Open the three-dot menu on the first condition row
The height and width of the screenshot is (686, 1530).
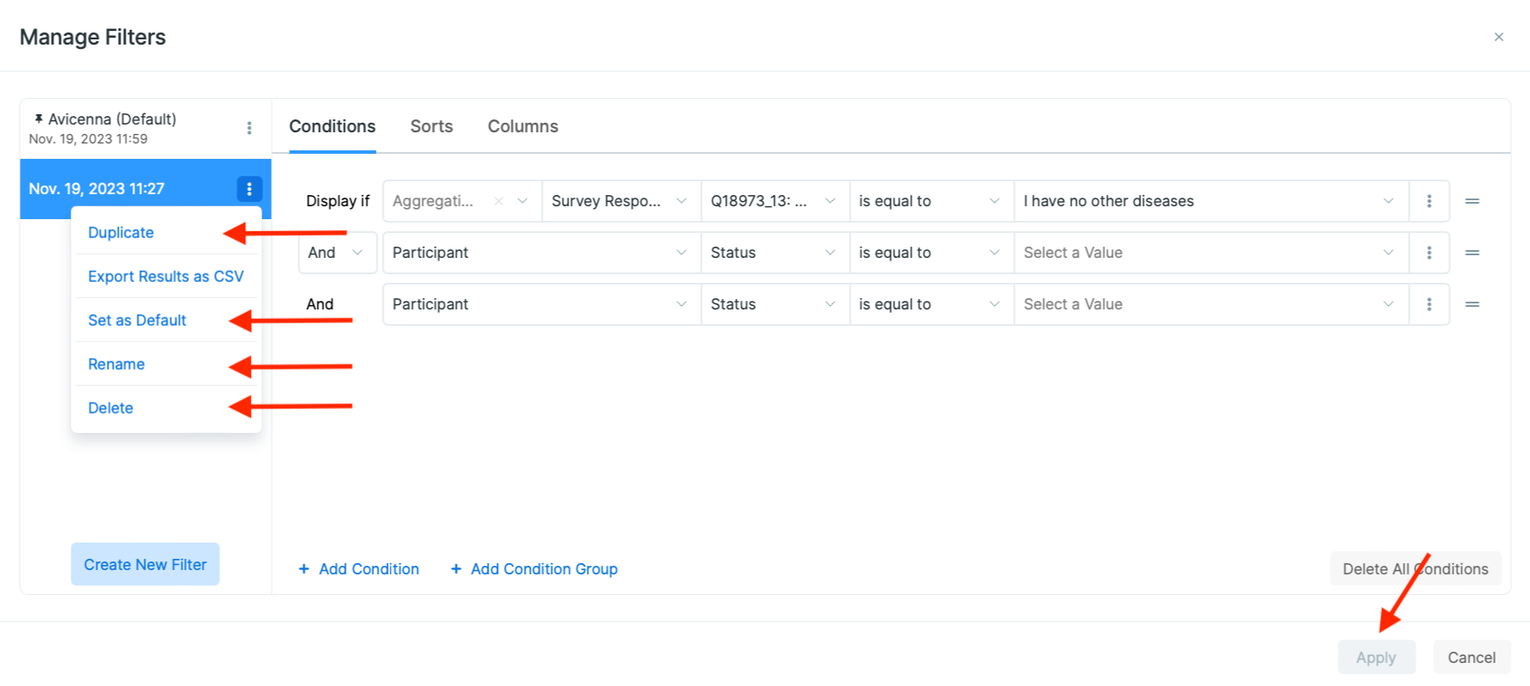point(1429,200)
